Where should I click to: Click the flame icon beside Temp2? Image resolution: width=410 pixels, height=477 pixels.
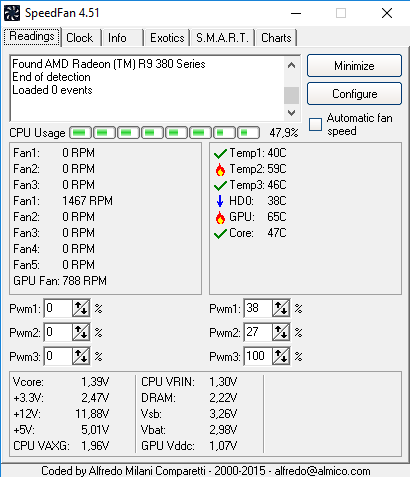pos(220,169)
